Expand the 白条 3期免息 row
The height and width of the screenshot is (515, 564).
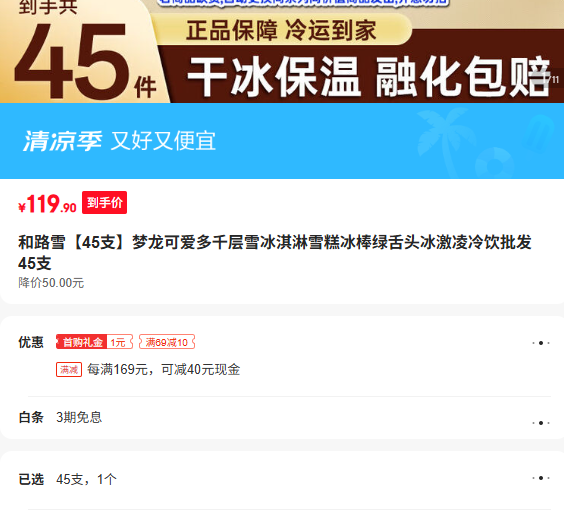click(282, 418)
